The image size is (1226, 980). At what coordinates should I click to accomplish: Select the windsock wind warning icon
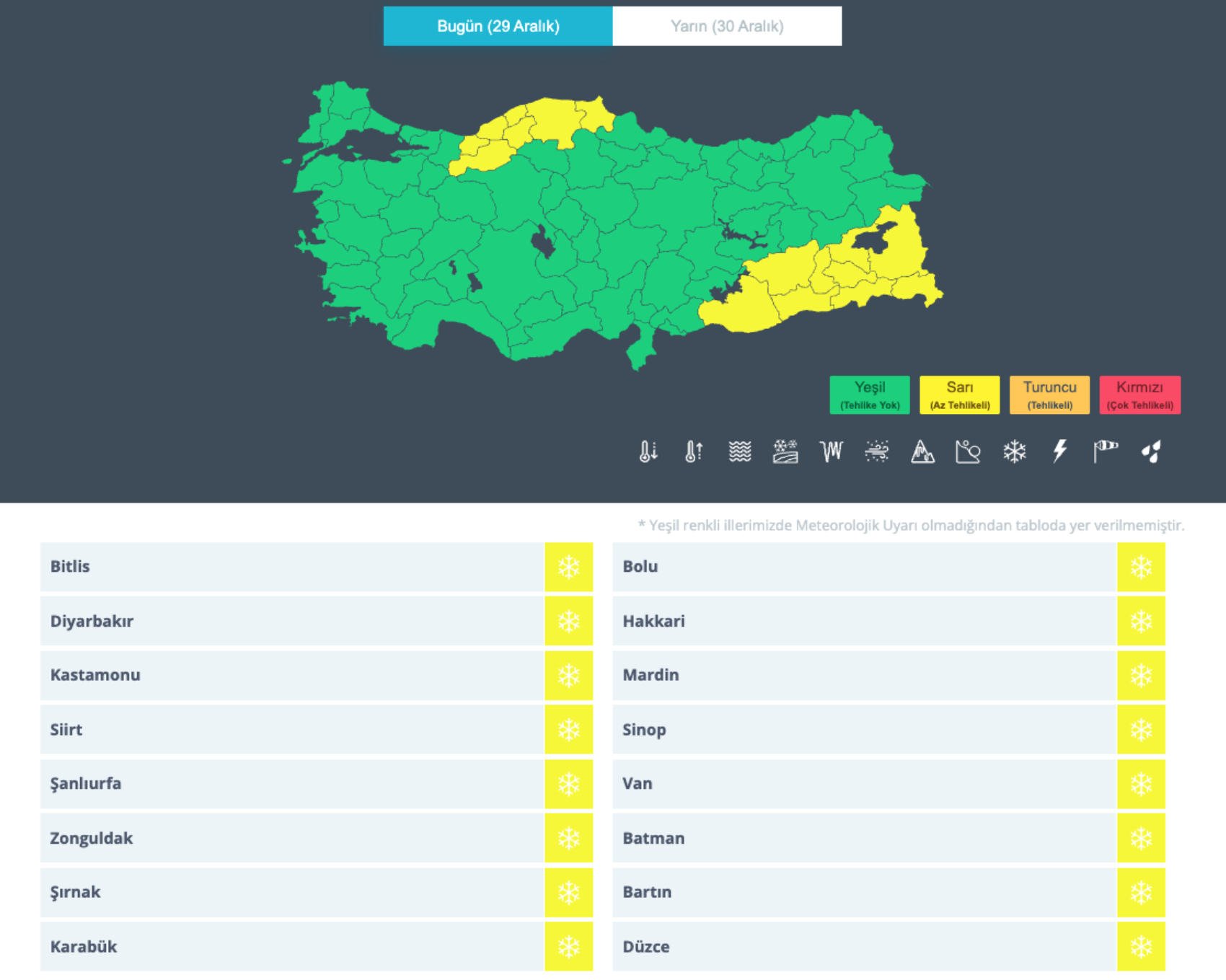coord(1105,451)
